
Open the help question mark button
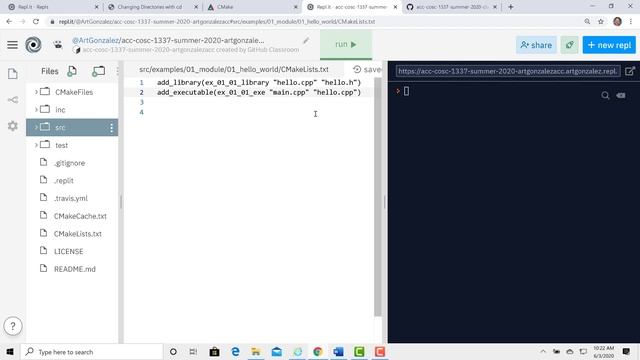[13, 326]
